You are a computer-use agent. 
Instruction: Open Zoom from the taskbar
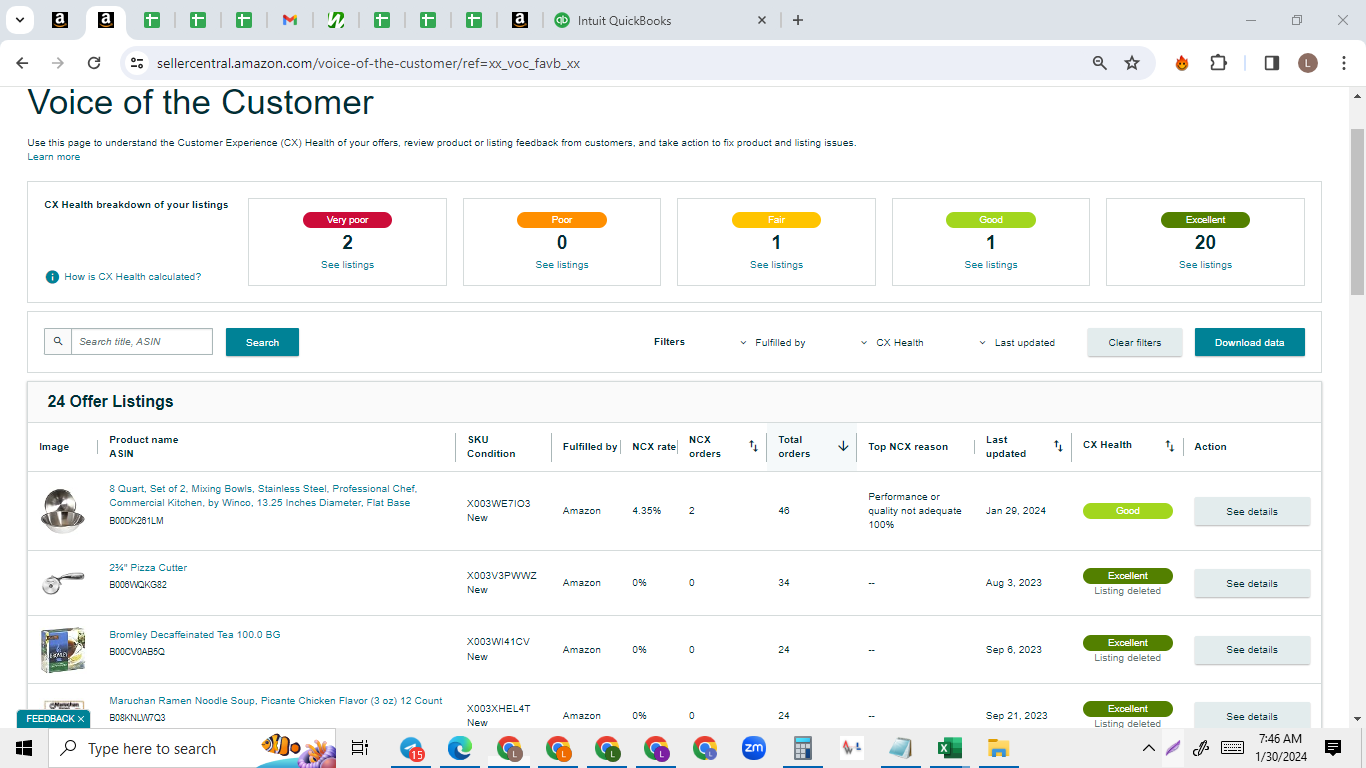tap(753, 748)
